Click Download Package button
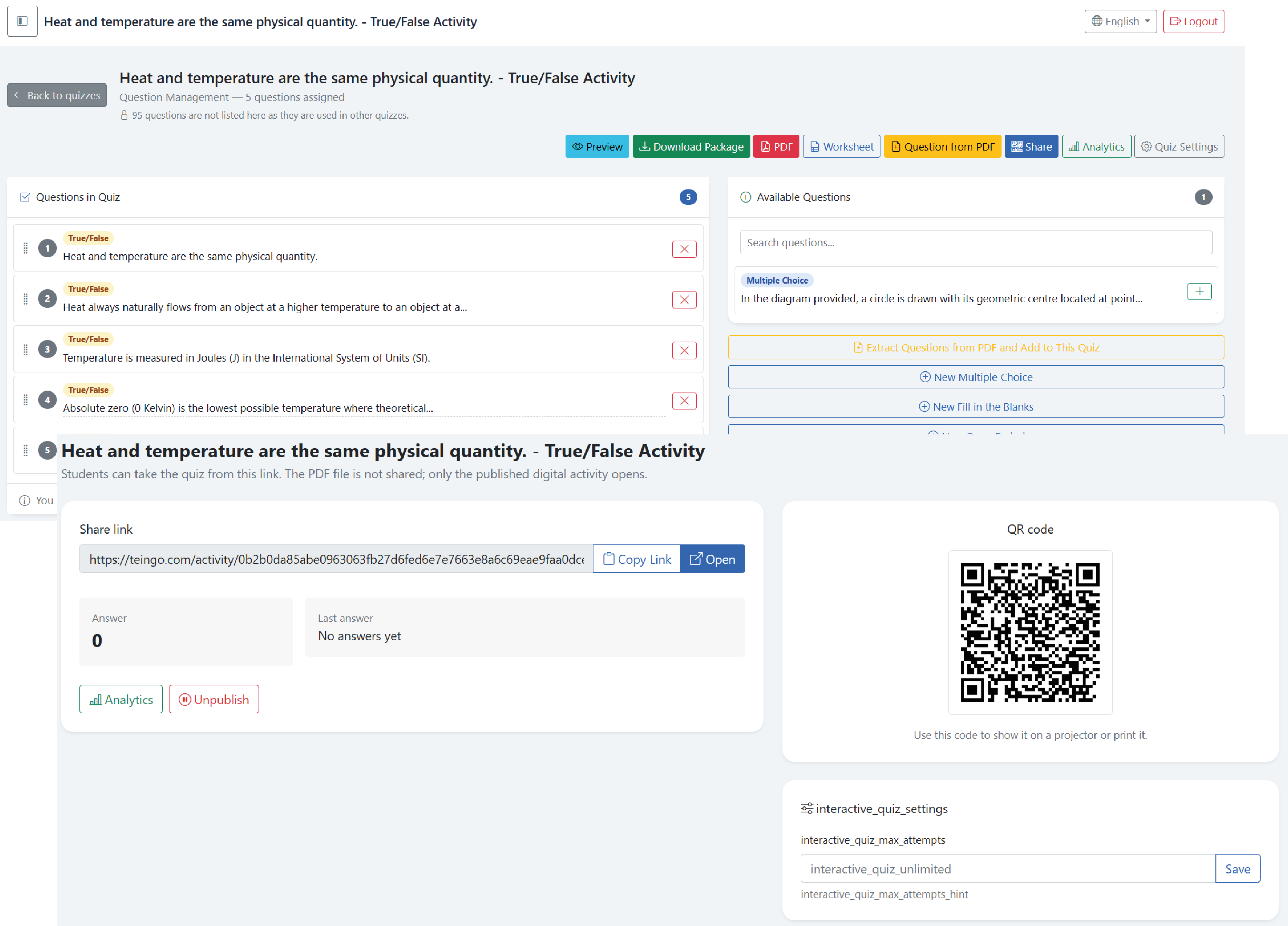Image resolution: width=1288 pixels, height=926 pixels. click(691, 146)
